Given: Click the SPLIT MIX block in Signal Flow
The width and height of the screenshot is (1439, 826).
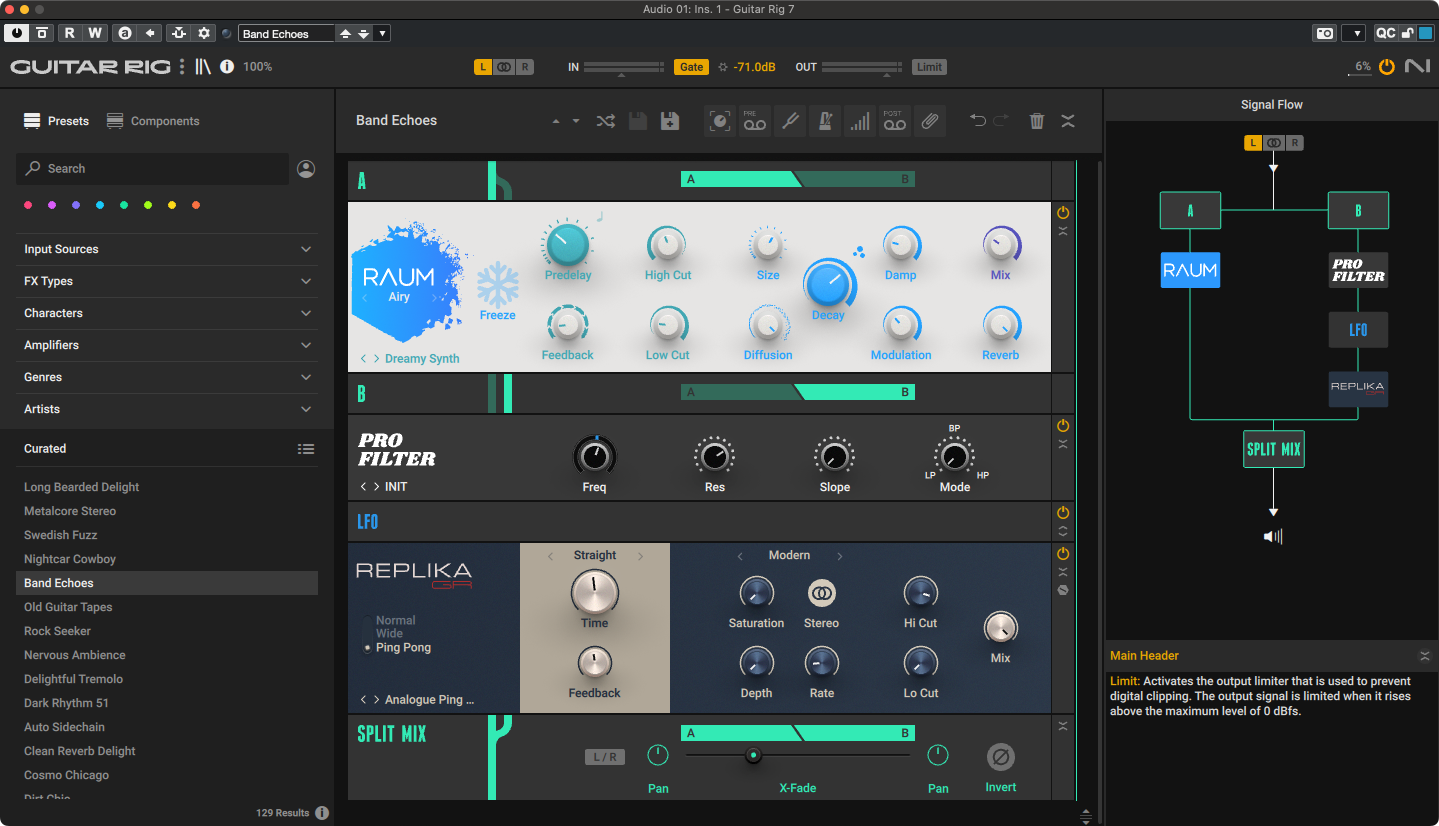Looking at the screenshot, I should 1274,449.
